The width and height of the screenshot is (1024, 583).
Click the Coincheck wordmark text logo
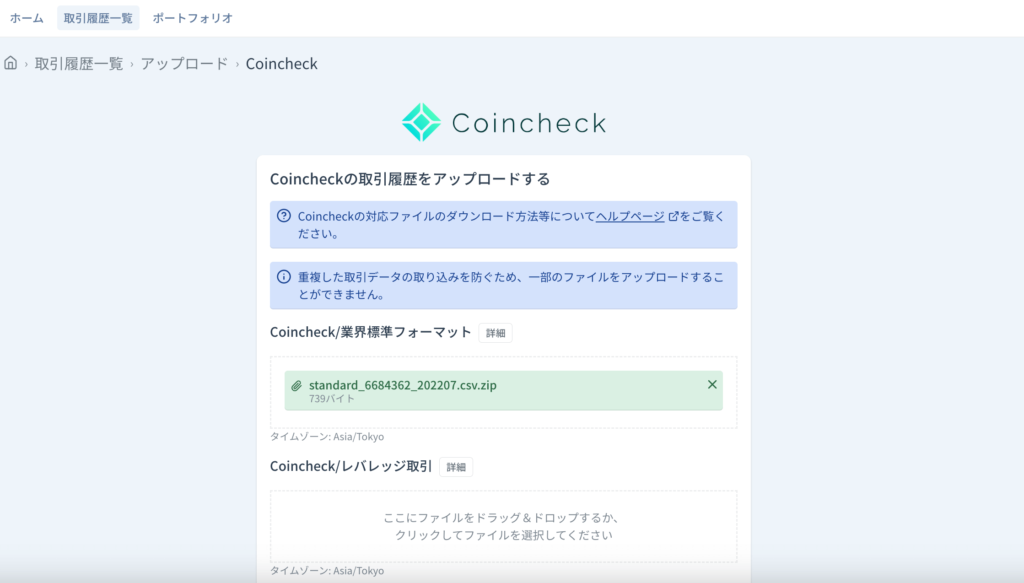tap(529, 123)
